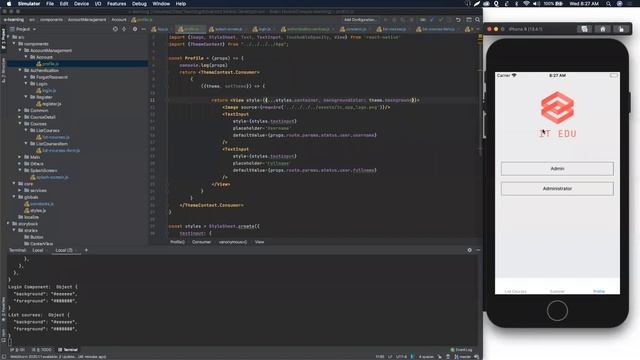This screenshot has height=360, width=640.
Task: Click the View breadcrumb under the editor
Action: pyautogui.click(x=259, y=242)
